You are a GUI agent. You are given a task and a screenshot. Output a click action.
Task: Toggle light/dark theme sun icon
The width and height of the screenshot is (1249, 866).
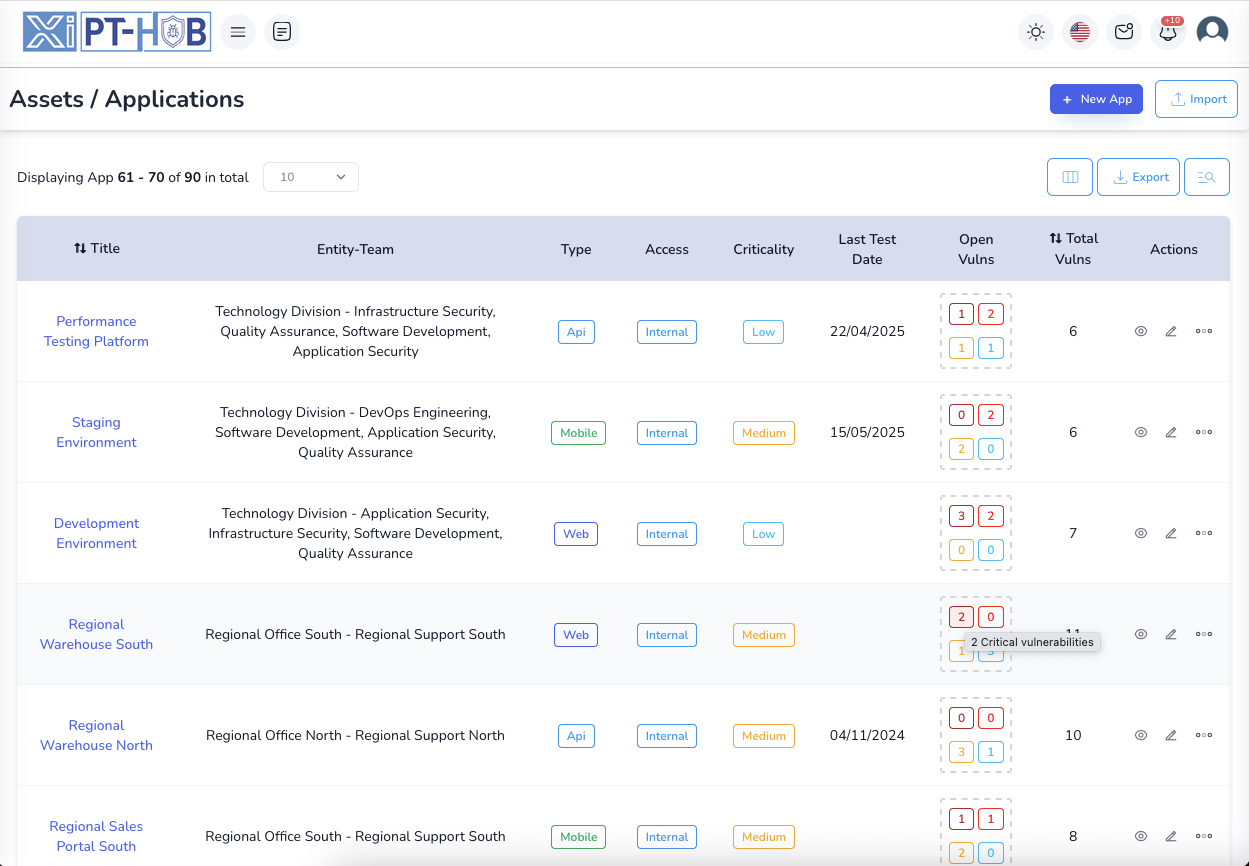[1036, 32]
